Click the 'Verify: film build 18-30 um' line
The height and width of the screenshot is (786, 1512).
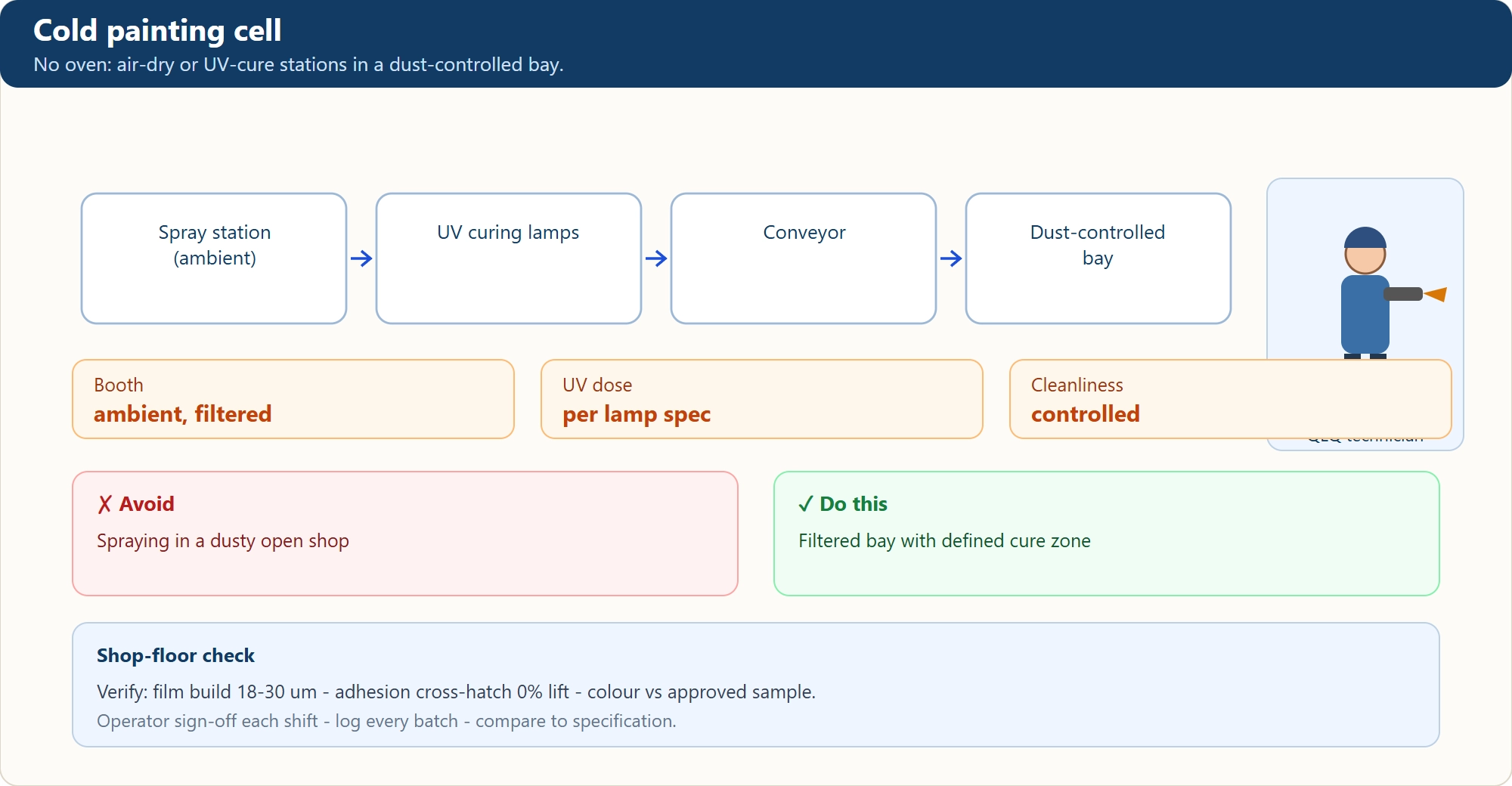[x=456, y=692]
